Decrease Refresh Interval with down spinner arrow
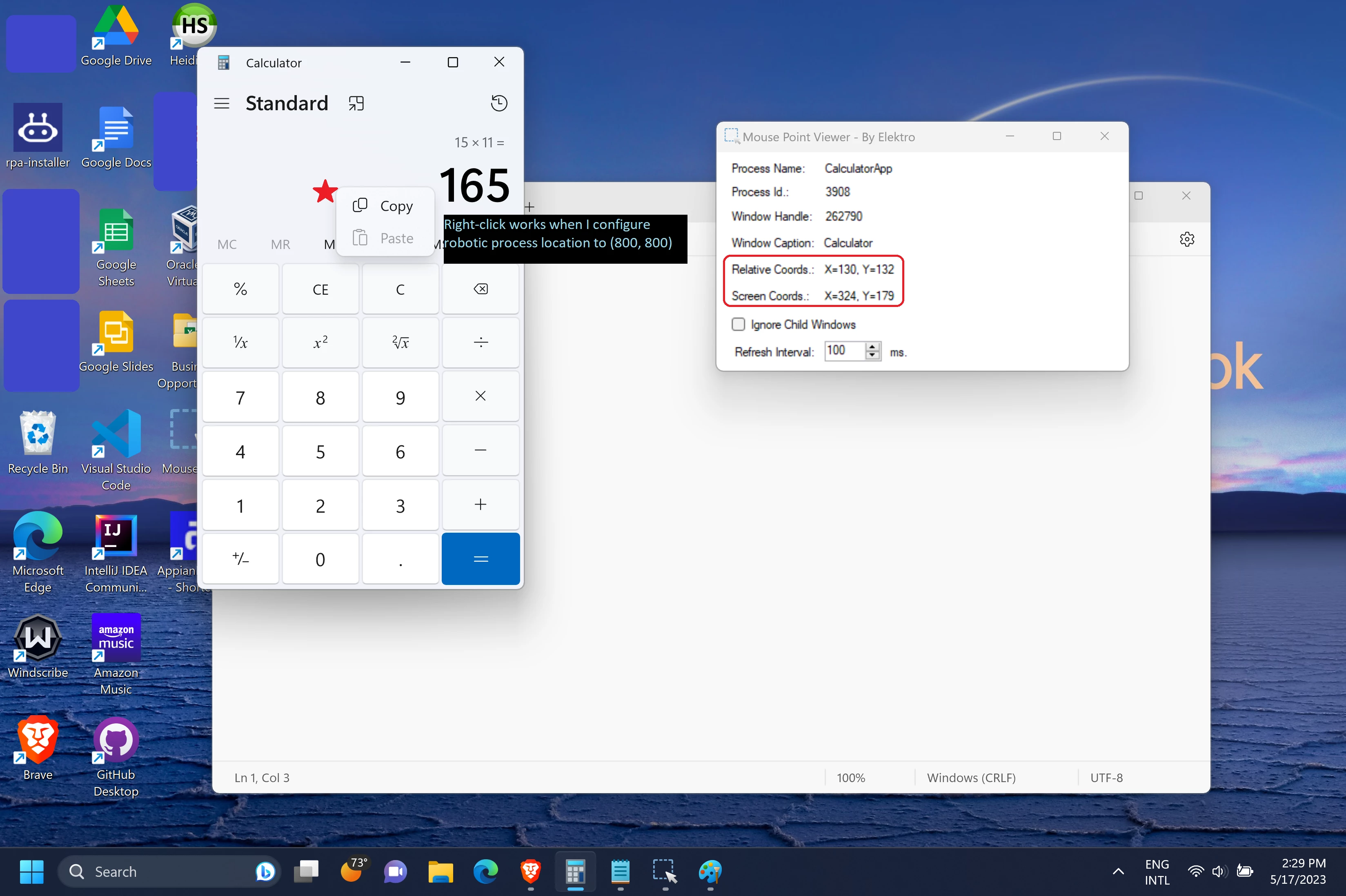1346x896 pixels. 873,356
